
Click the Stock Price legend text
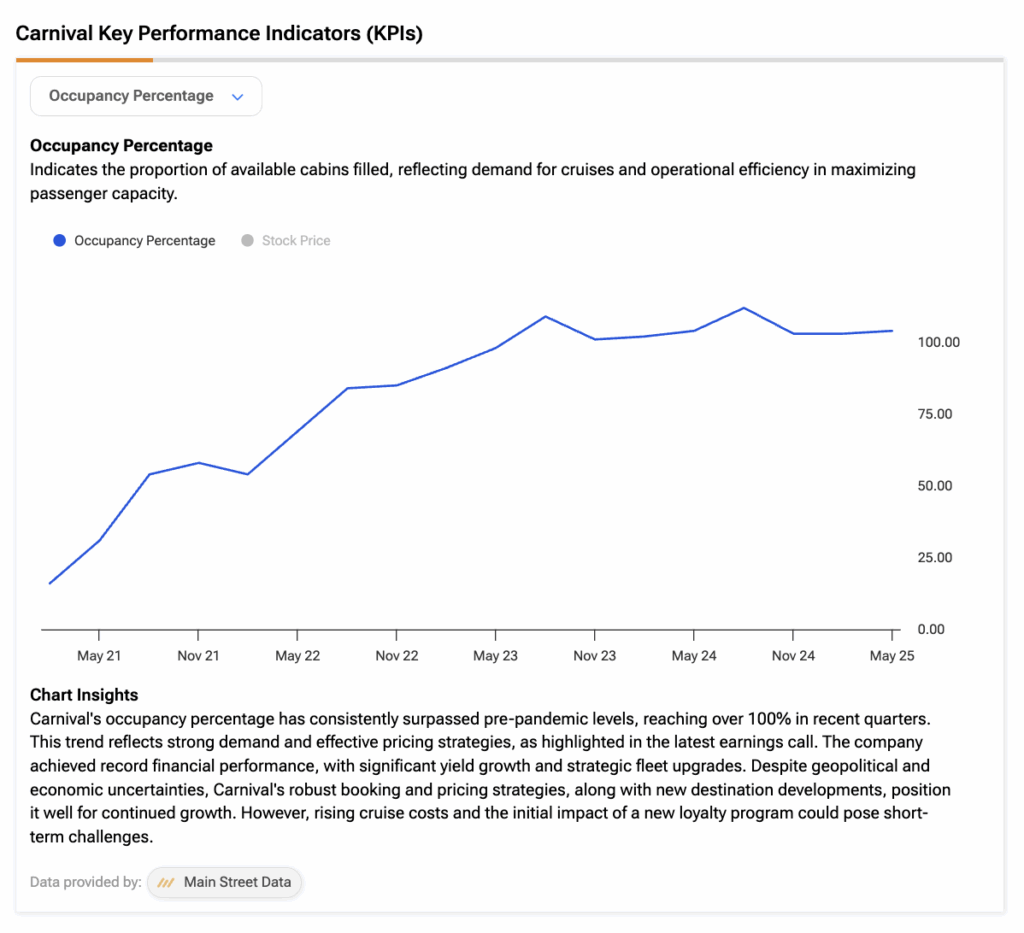pos(296,240)
